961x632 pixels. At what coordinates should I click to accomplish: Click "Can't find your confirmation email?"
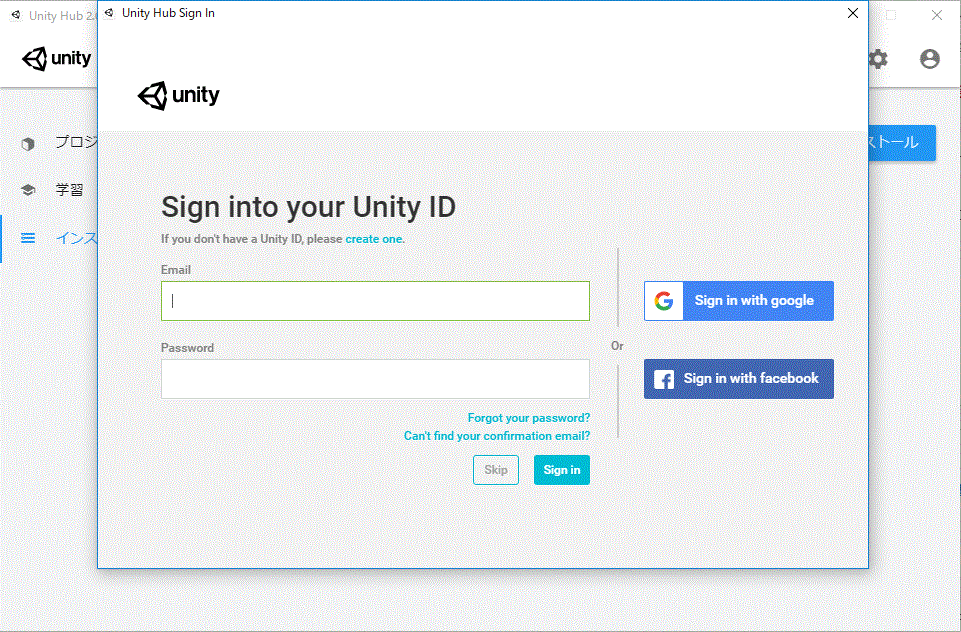click(x=496, y=436)
